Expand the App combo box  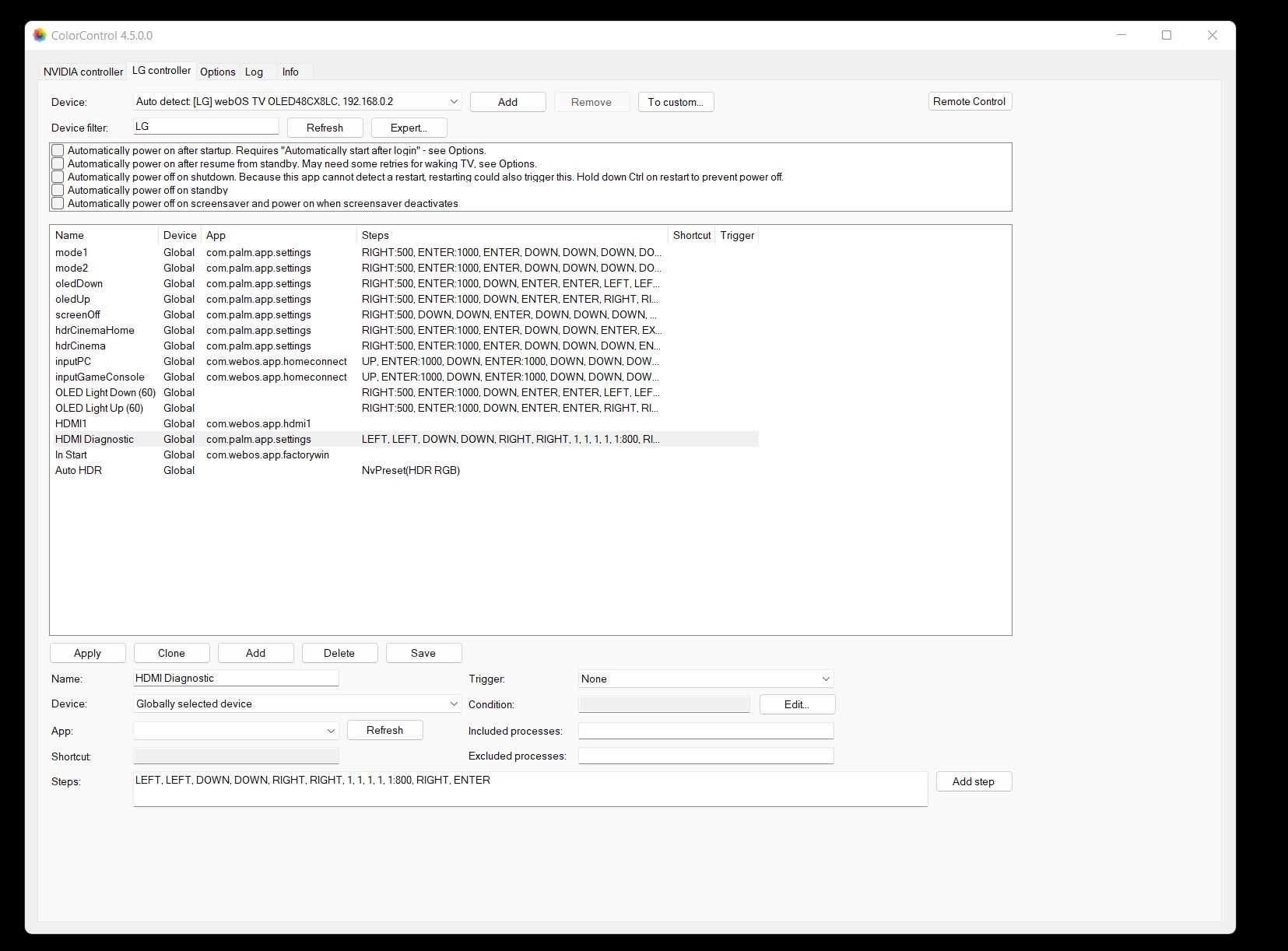pyautogui.click(x=236, y=731)
